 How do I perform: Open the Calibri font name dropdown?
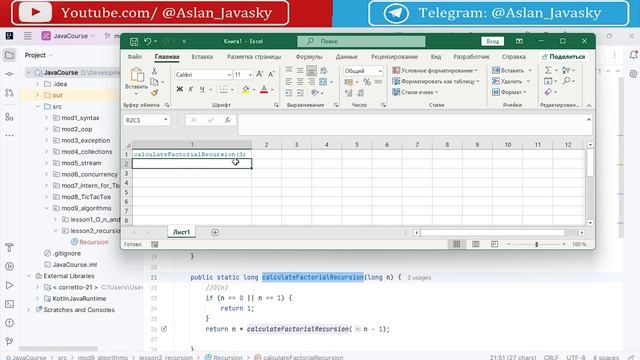click(229, 75)
